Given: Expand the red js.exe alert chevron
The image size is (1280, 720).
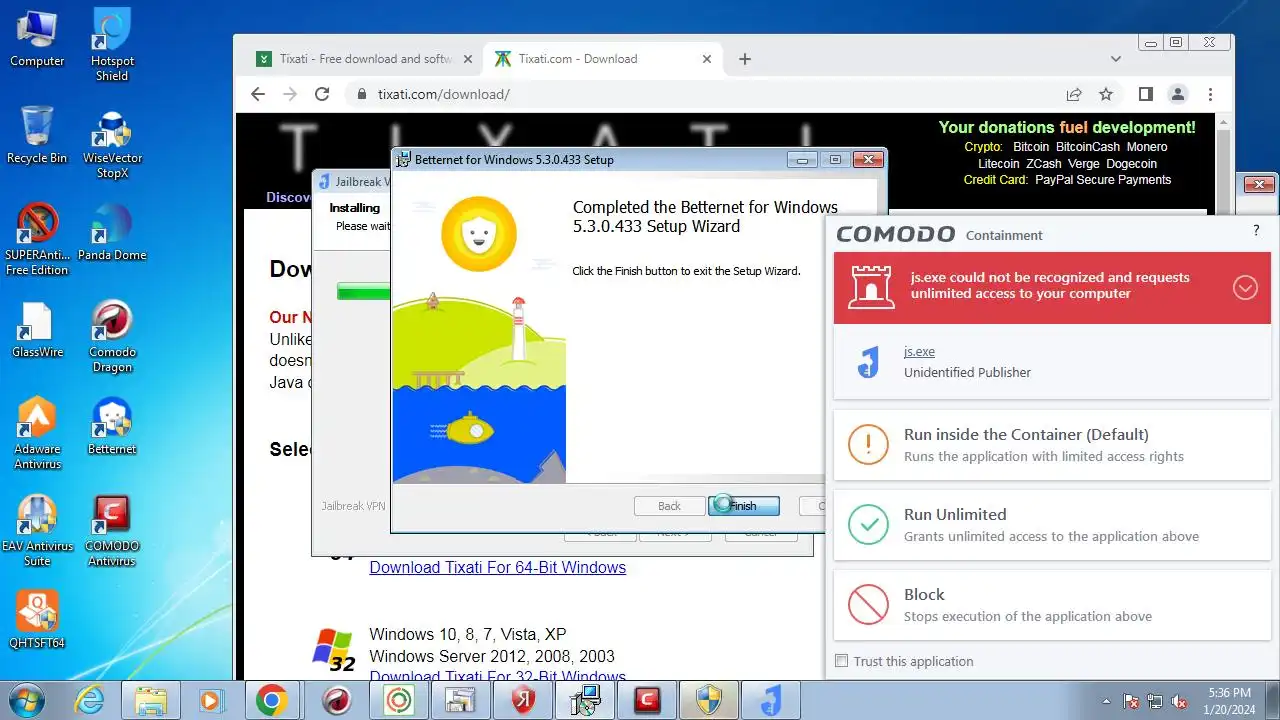Looking at the screenshot, I should pos(1245,288).
